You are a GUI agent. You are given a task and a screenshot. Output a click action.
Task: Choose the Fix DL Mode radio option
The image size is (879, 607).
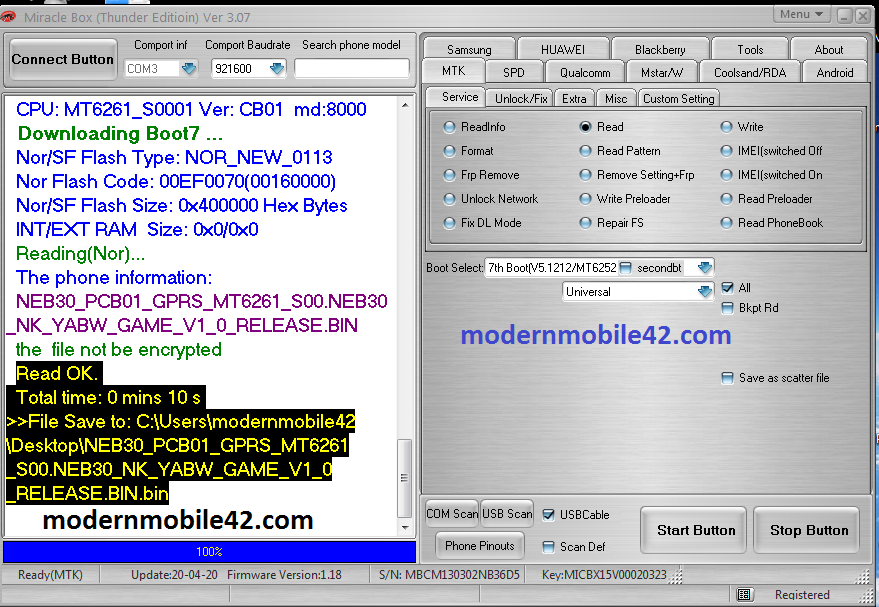click(449, 223)
